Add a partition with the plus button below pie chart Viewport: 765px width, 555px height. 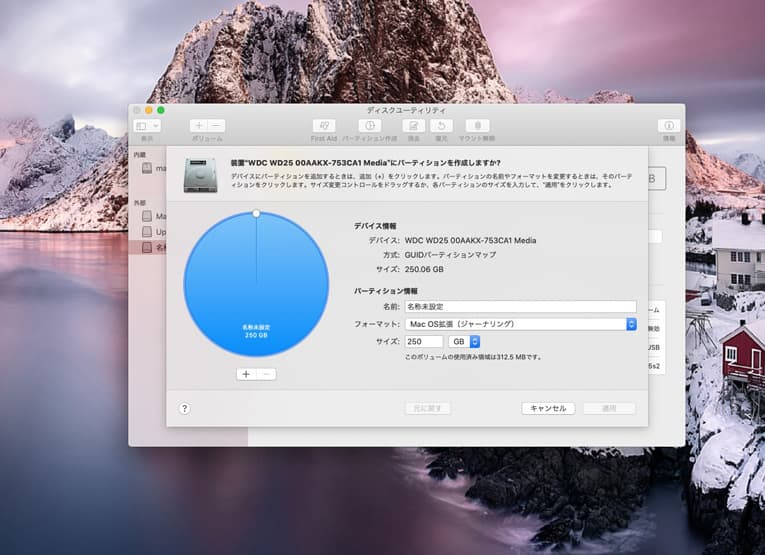[246, 374]
